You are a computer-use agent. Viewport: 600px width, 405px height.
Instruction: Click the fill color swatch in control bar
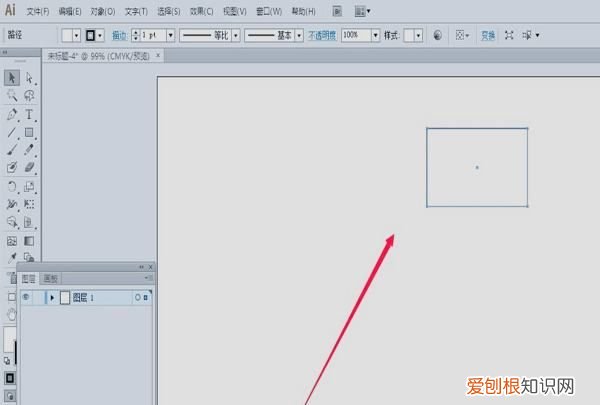(69, 35)
